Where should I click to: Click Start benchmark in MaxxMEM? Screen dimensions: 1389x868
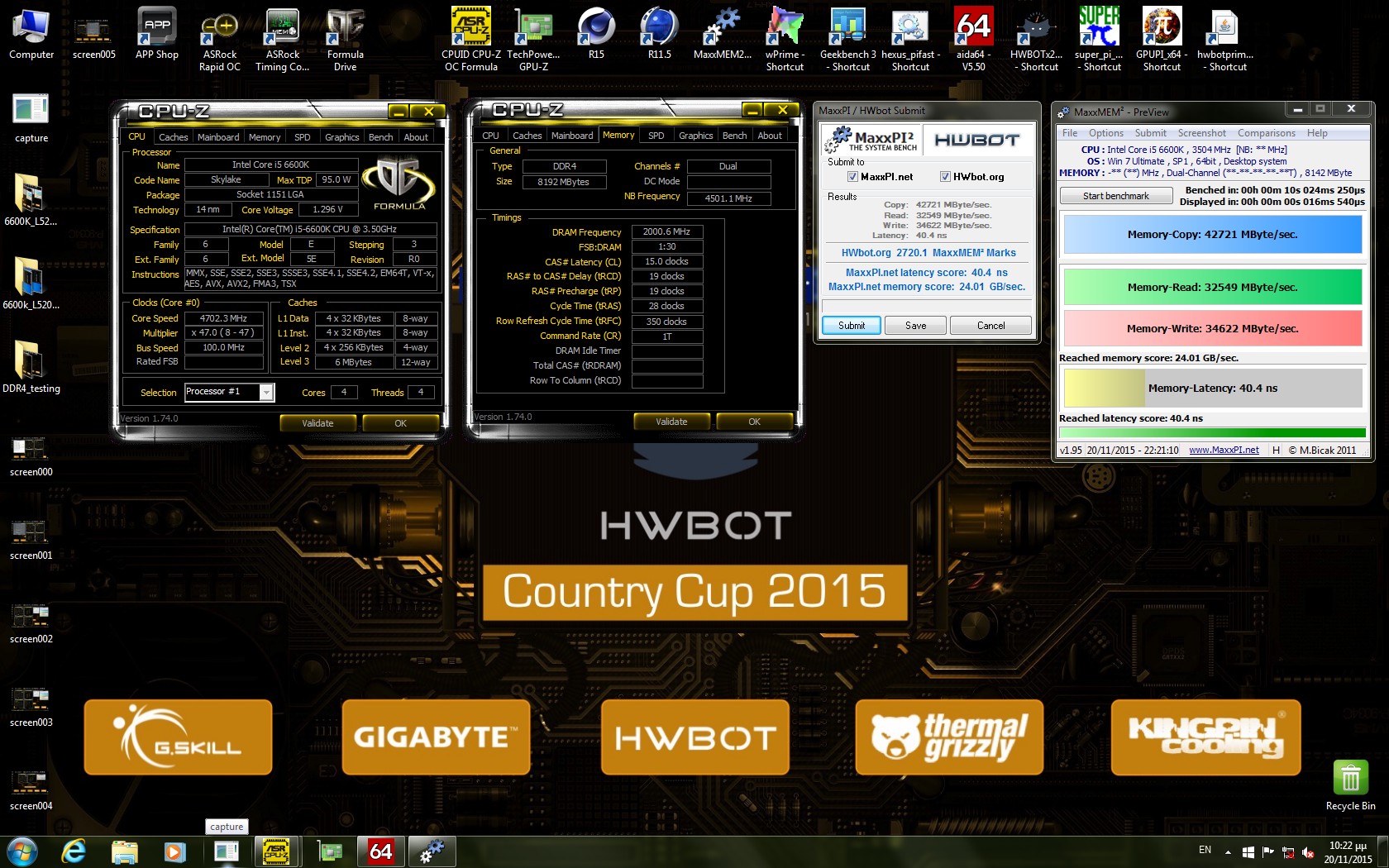point(1116,196)
